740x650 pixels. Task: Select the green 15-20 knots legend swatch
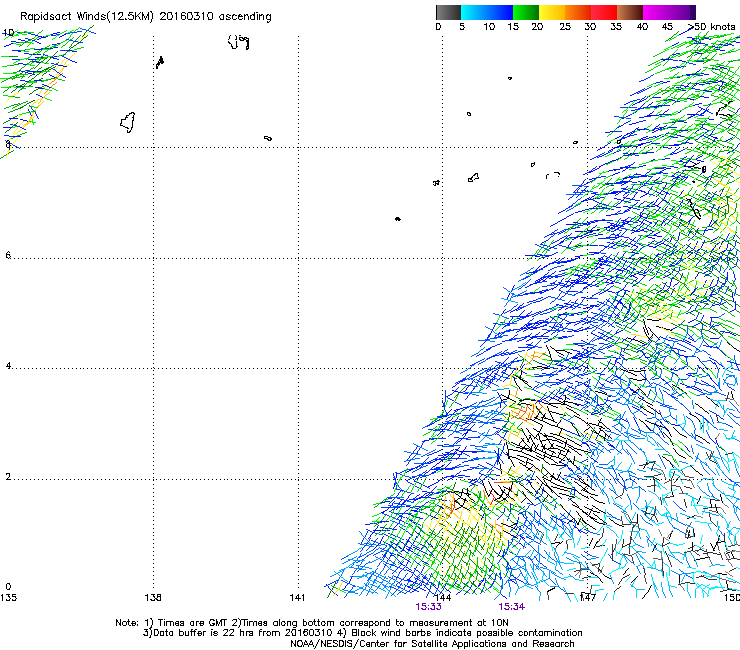526,12
